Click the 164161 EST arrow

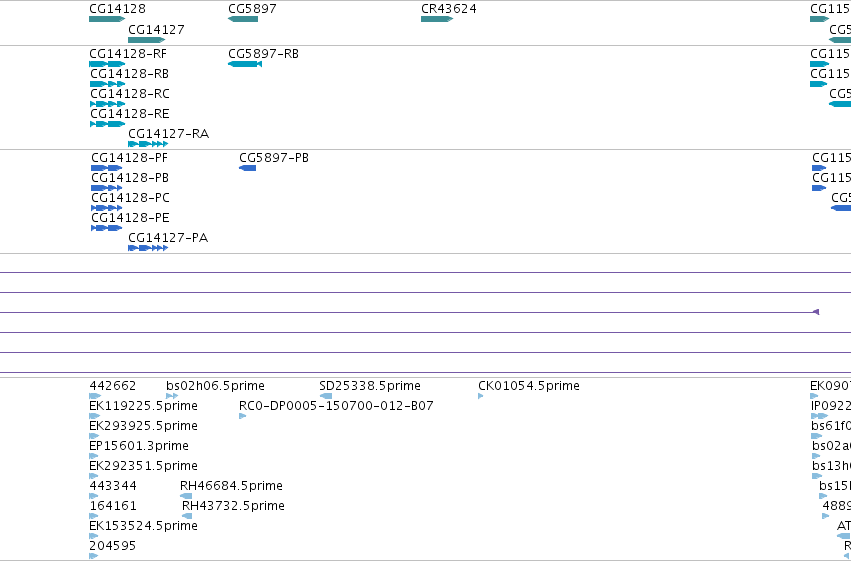click(x=93, y=516)
